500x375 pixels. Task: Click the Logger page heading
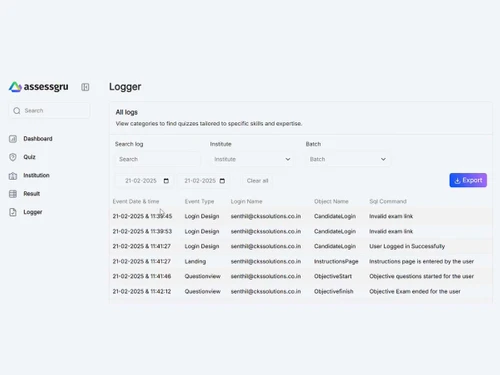coord(125,87)
